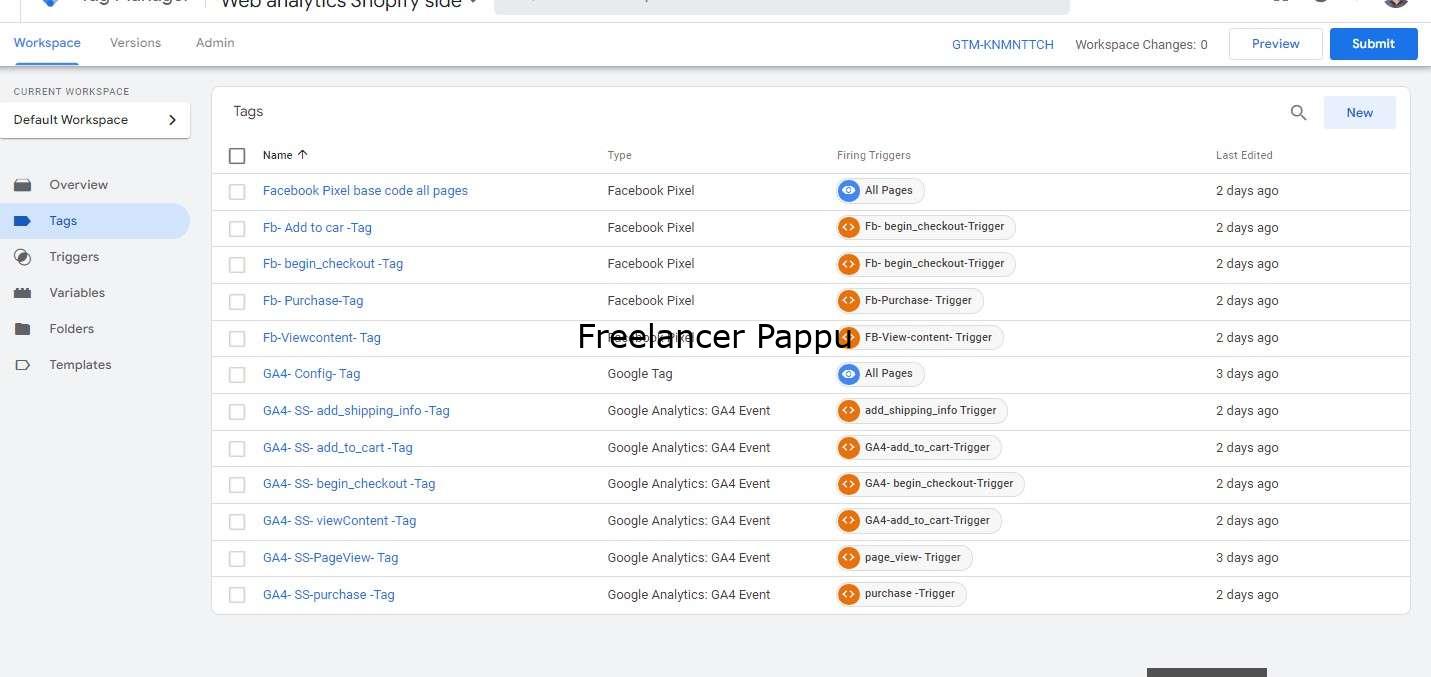This screenshot has width=1431, height=677.
Task: Check the Fb- Add to car -Tag checkbox
Action: [237, 228]
